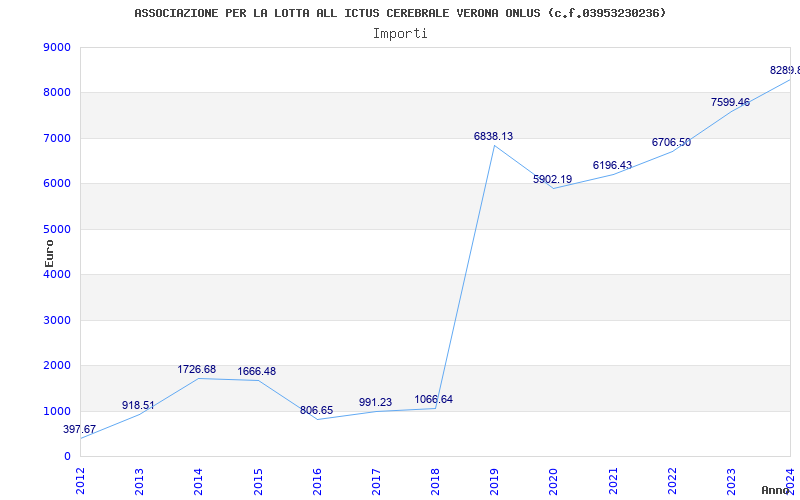Click y-axis value 9000
800x500 pixels.
point(57,47)
